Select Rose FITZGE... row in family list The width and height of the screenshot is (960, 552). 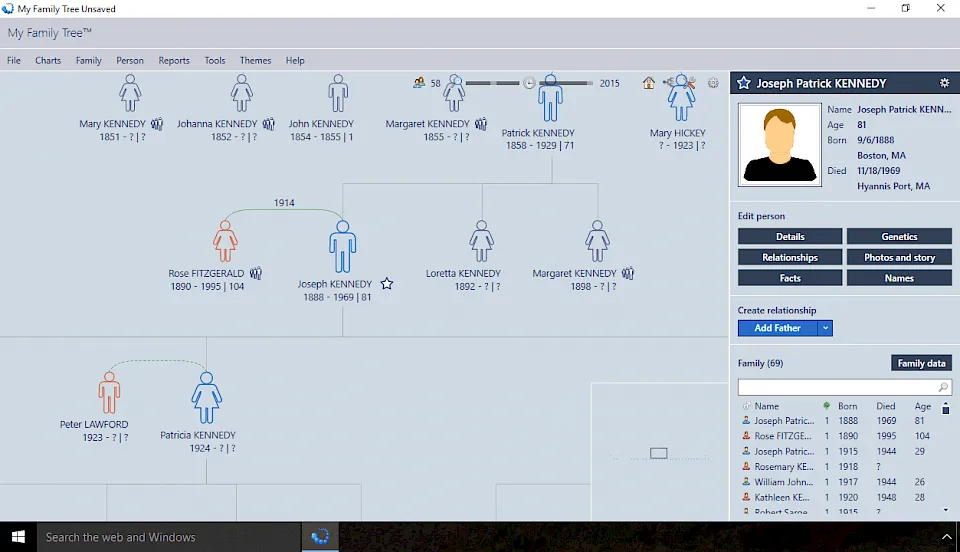pos(838,436)
